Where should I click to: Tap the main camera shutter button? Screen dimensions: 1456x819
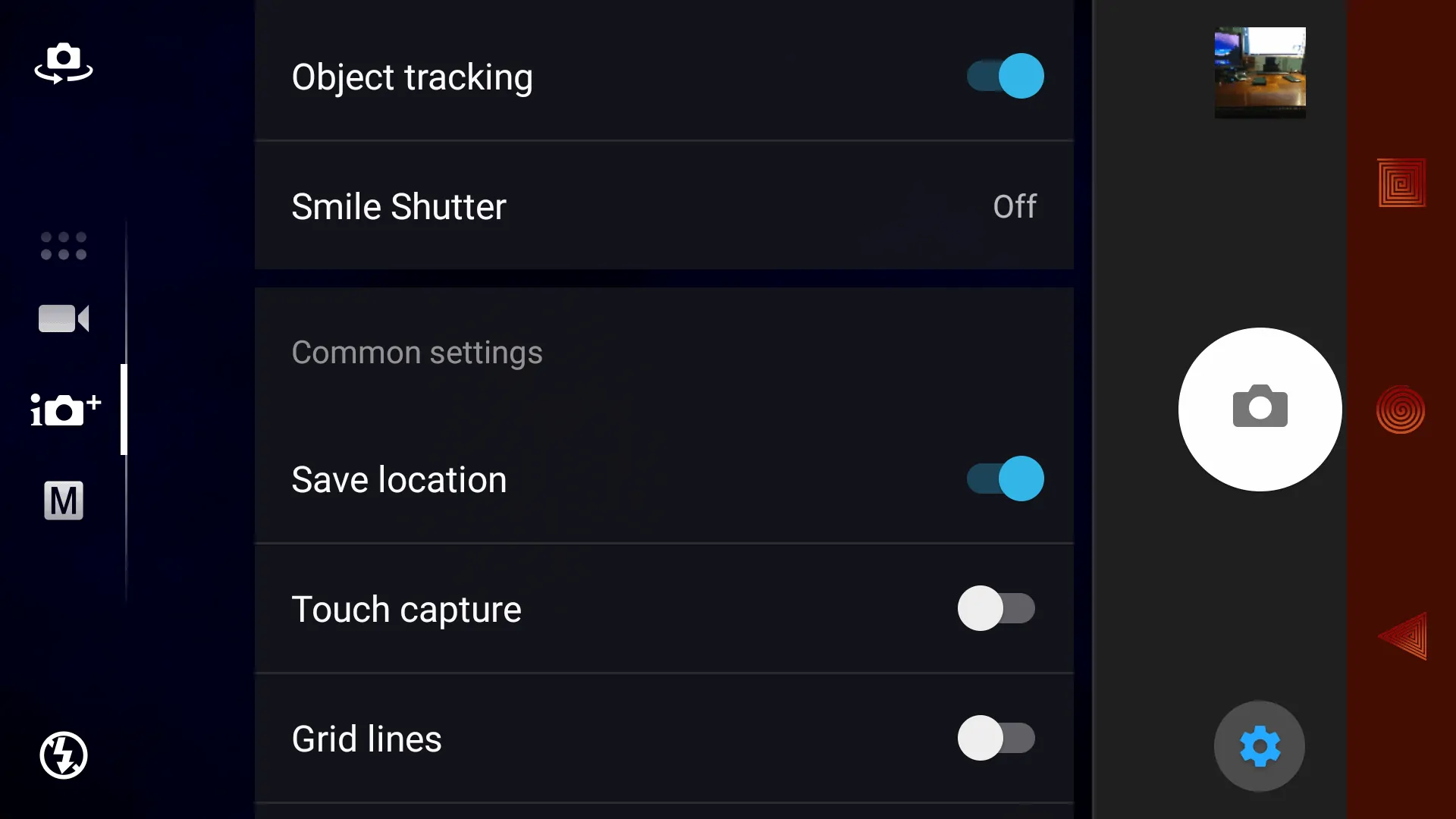point(1259,409)
